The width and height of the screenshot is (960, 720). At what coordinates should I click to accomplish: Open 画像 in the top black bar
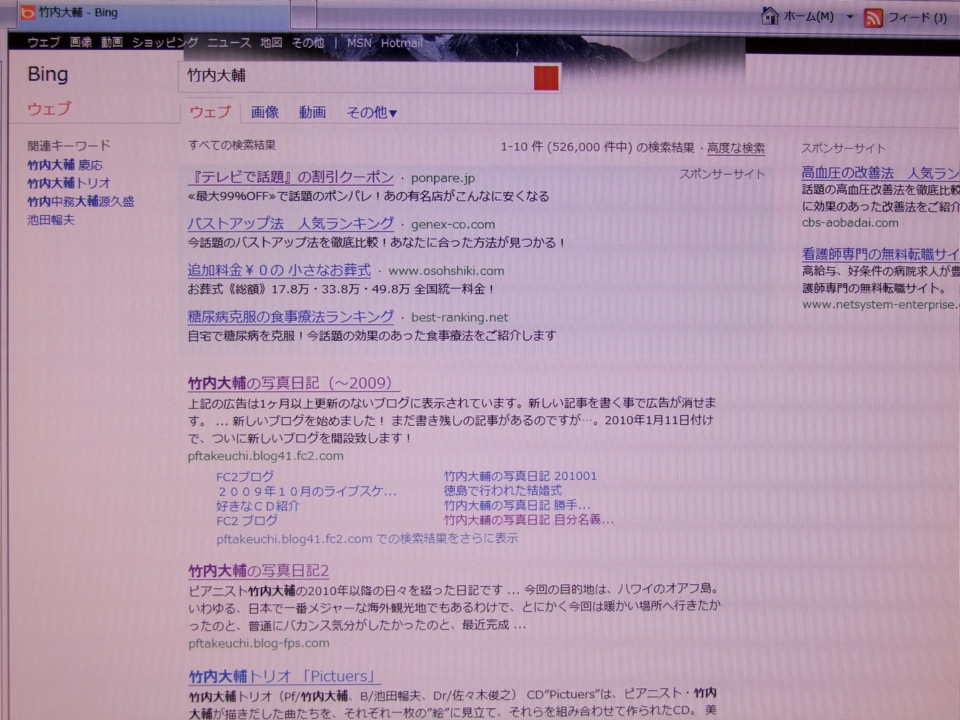click(81, 42)
